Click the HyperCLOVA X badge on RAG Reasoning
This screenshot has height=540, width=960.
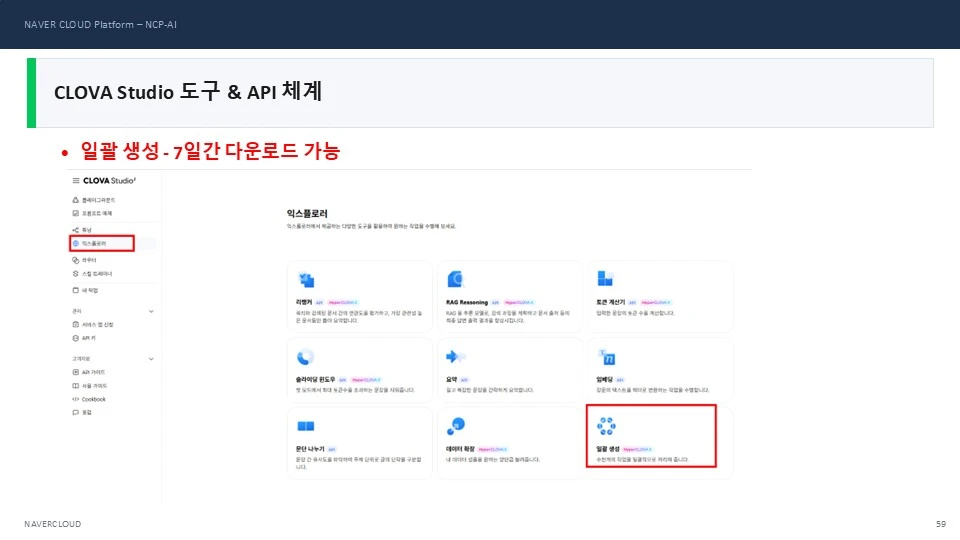(x=519, y=302)
